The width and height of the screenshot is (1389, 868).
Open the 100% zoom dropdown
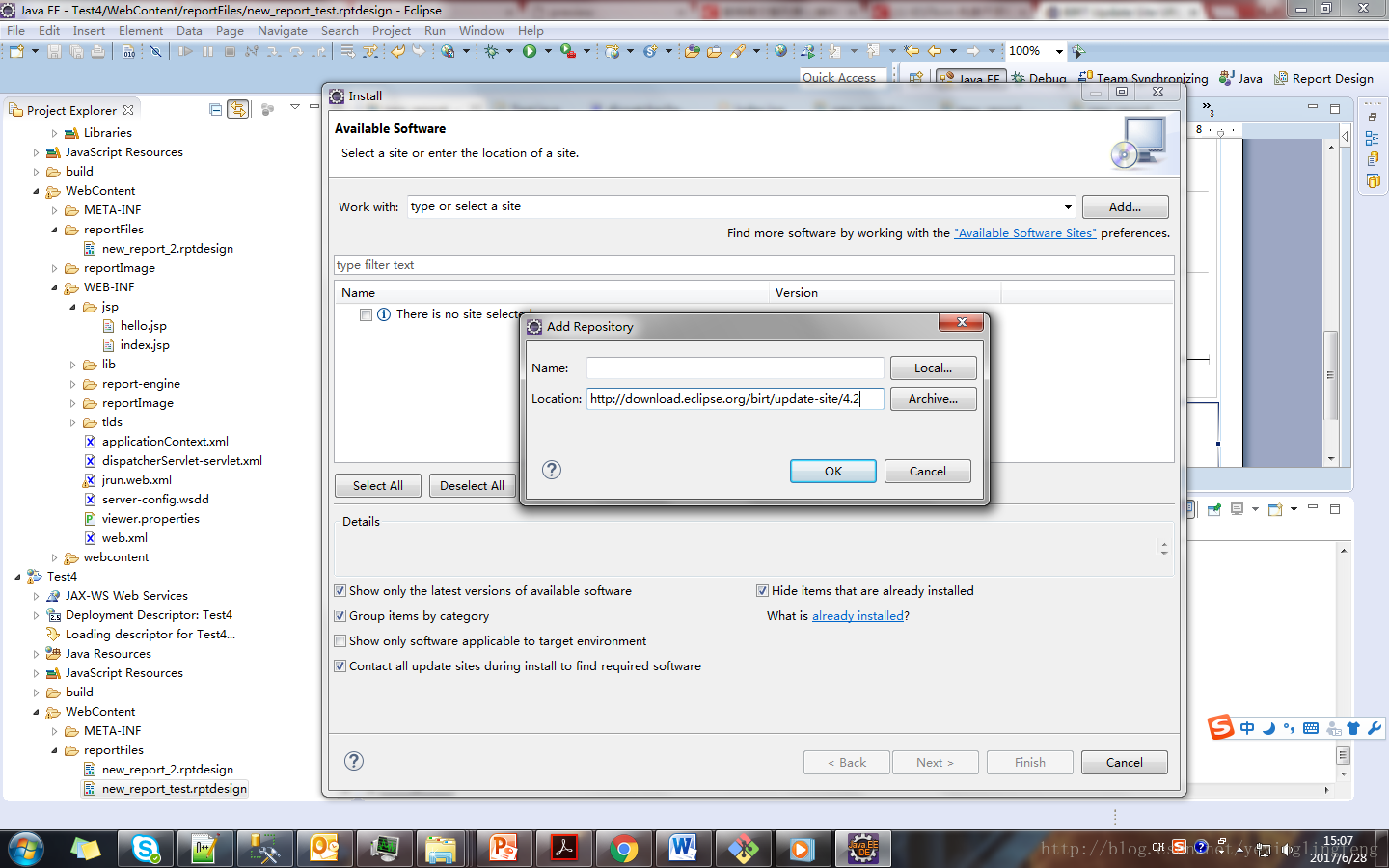(x=1059, y=51)
